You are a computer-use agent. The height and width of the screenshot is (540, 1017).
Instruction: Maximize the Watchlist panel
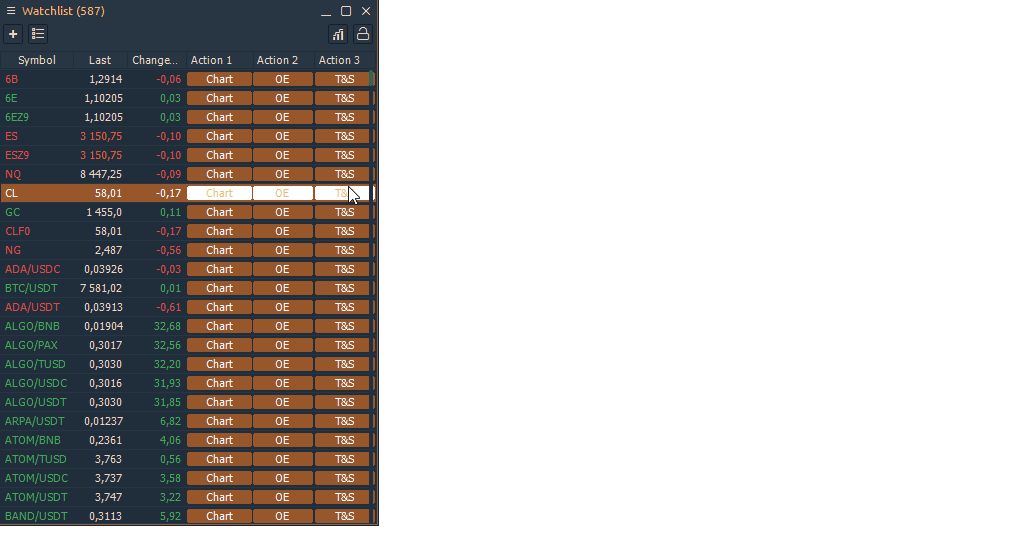click(x=346, y=11)
